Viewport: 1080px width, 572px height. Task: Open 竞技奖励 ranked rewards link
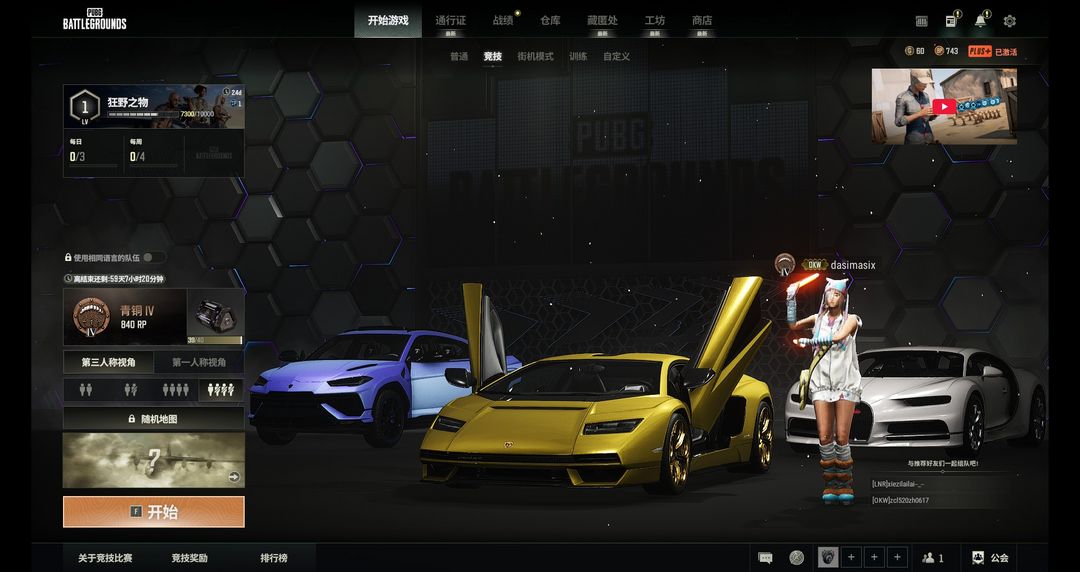coord(189,558)
